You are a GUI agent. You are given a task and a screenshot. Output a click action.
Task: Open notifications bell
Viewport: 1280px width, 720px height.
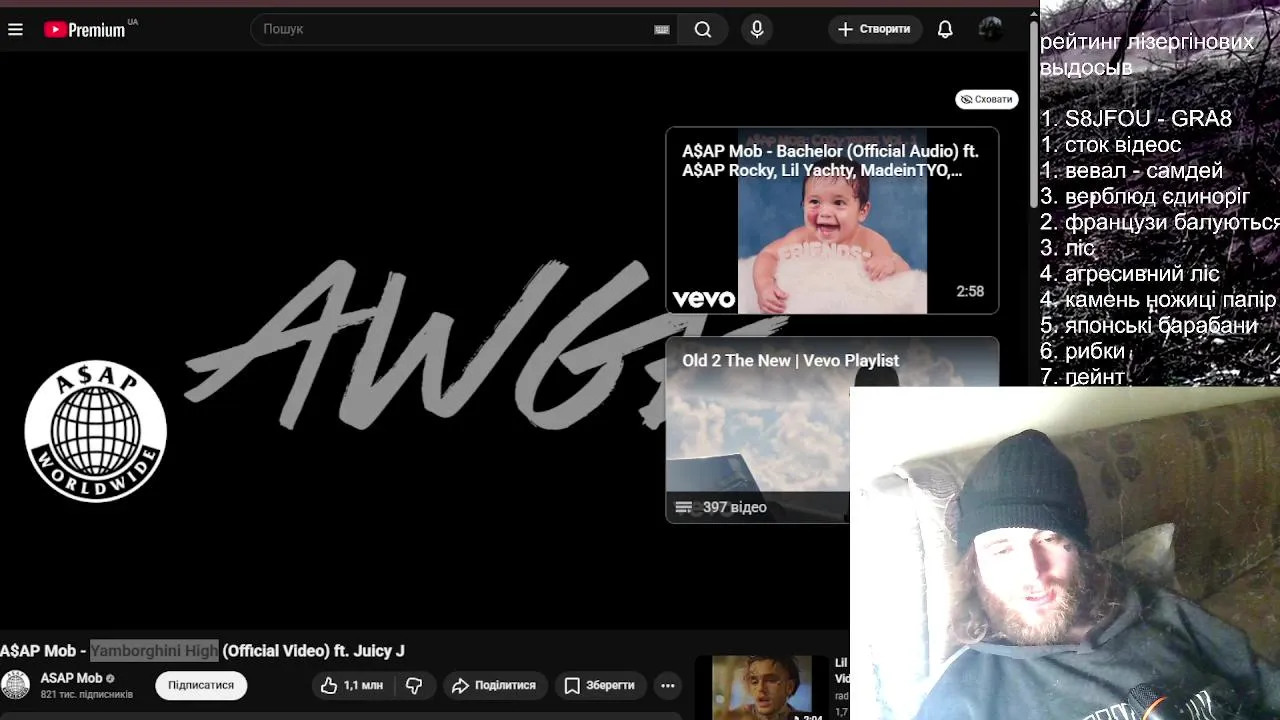click(945, 29)
